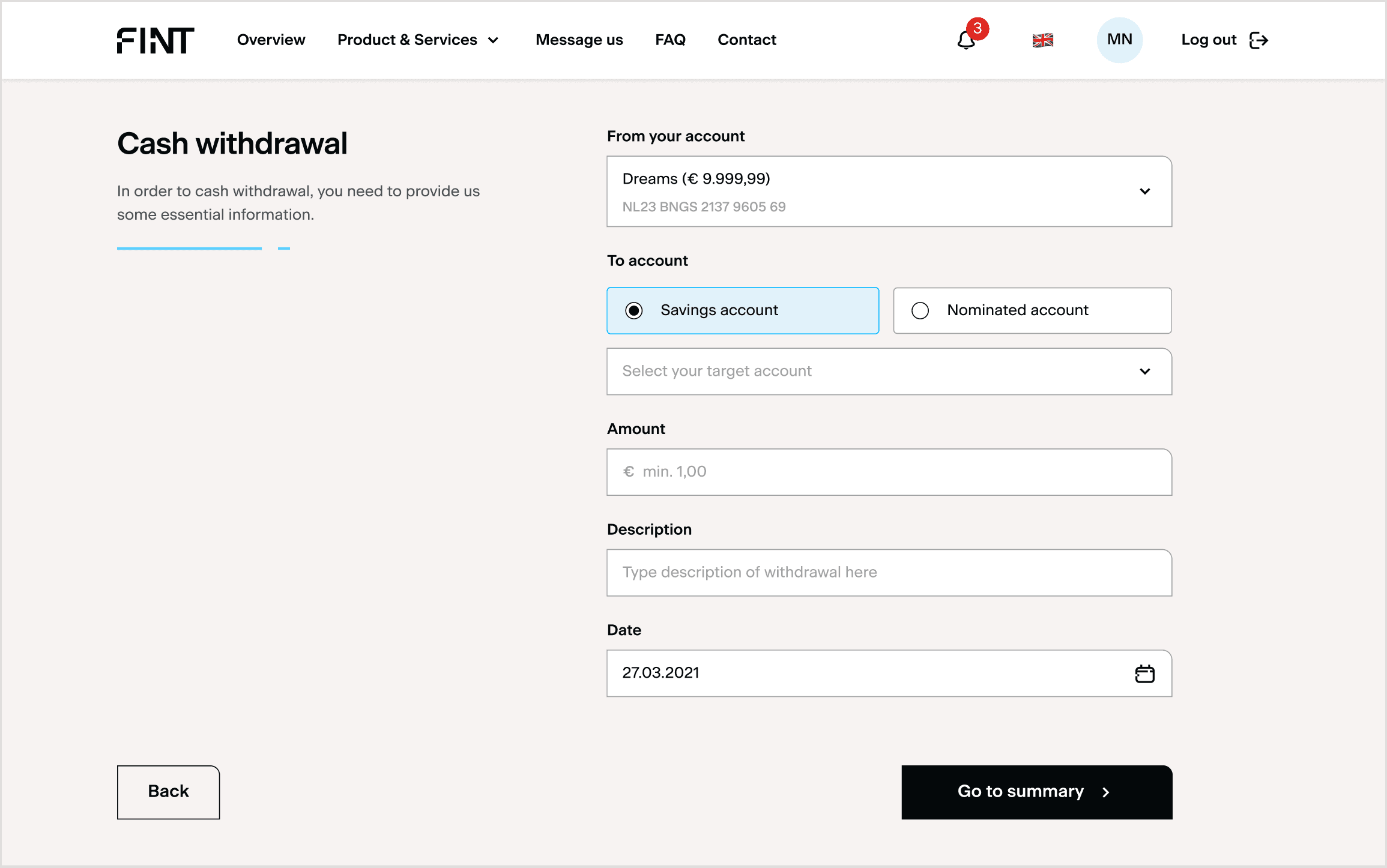Open the Select your target account dropdown
This screenshot has width=1387, height=868.
(889, 372)
